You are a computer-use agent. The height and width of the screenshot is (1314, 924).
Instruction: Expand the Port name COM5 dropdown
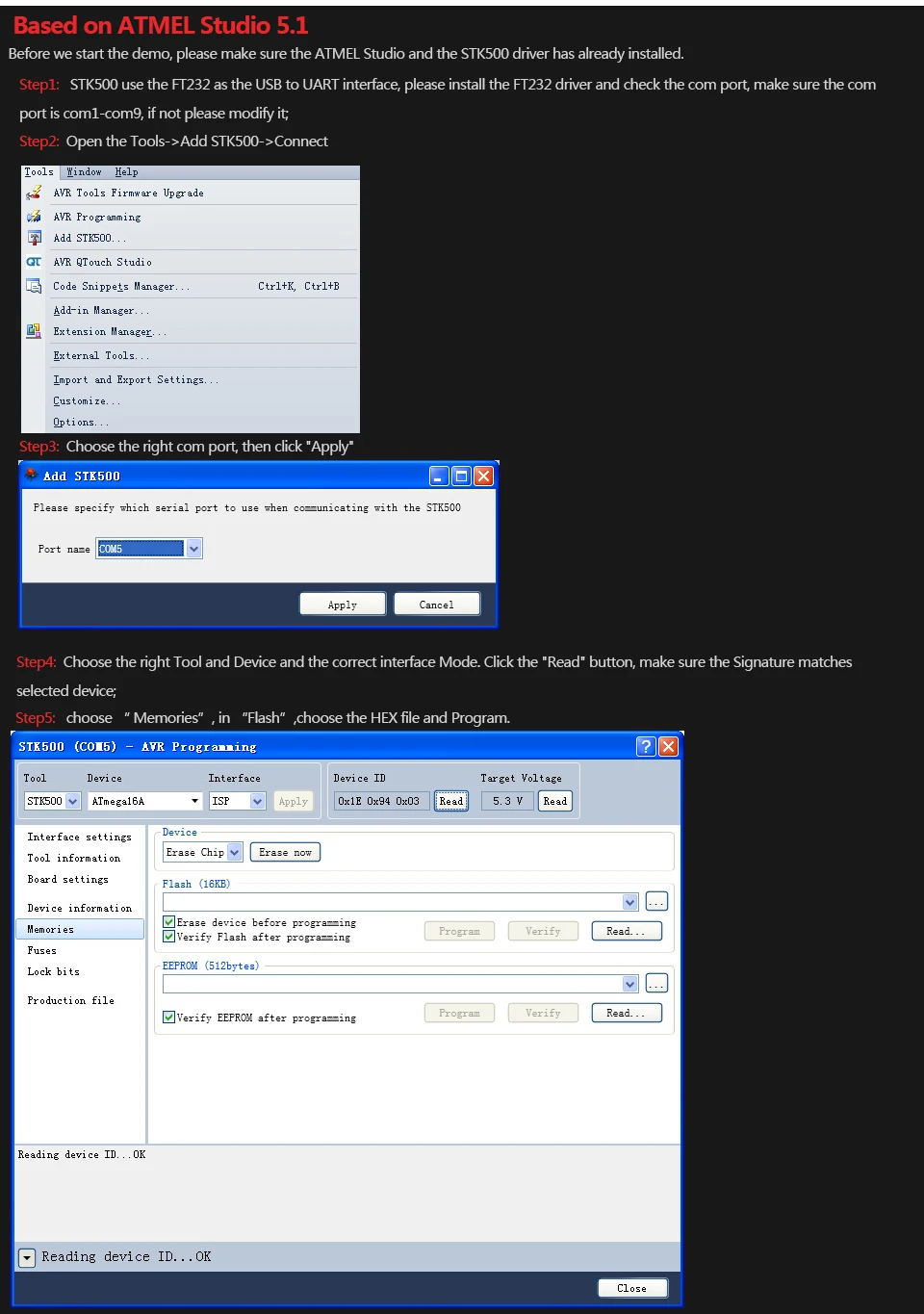(x=193, y=549)
